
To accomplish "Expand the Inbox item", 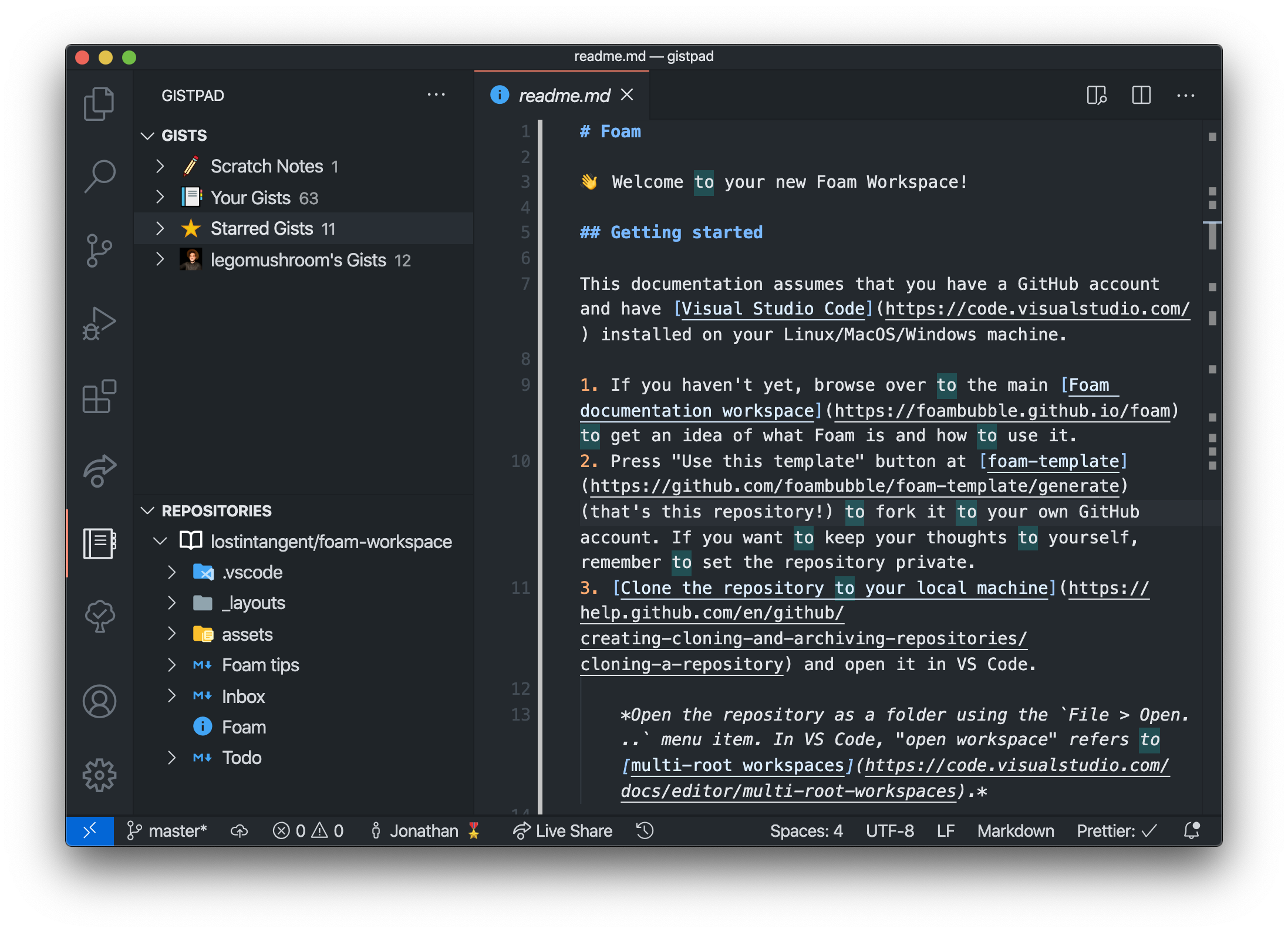I will 171,696.
